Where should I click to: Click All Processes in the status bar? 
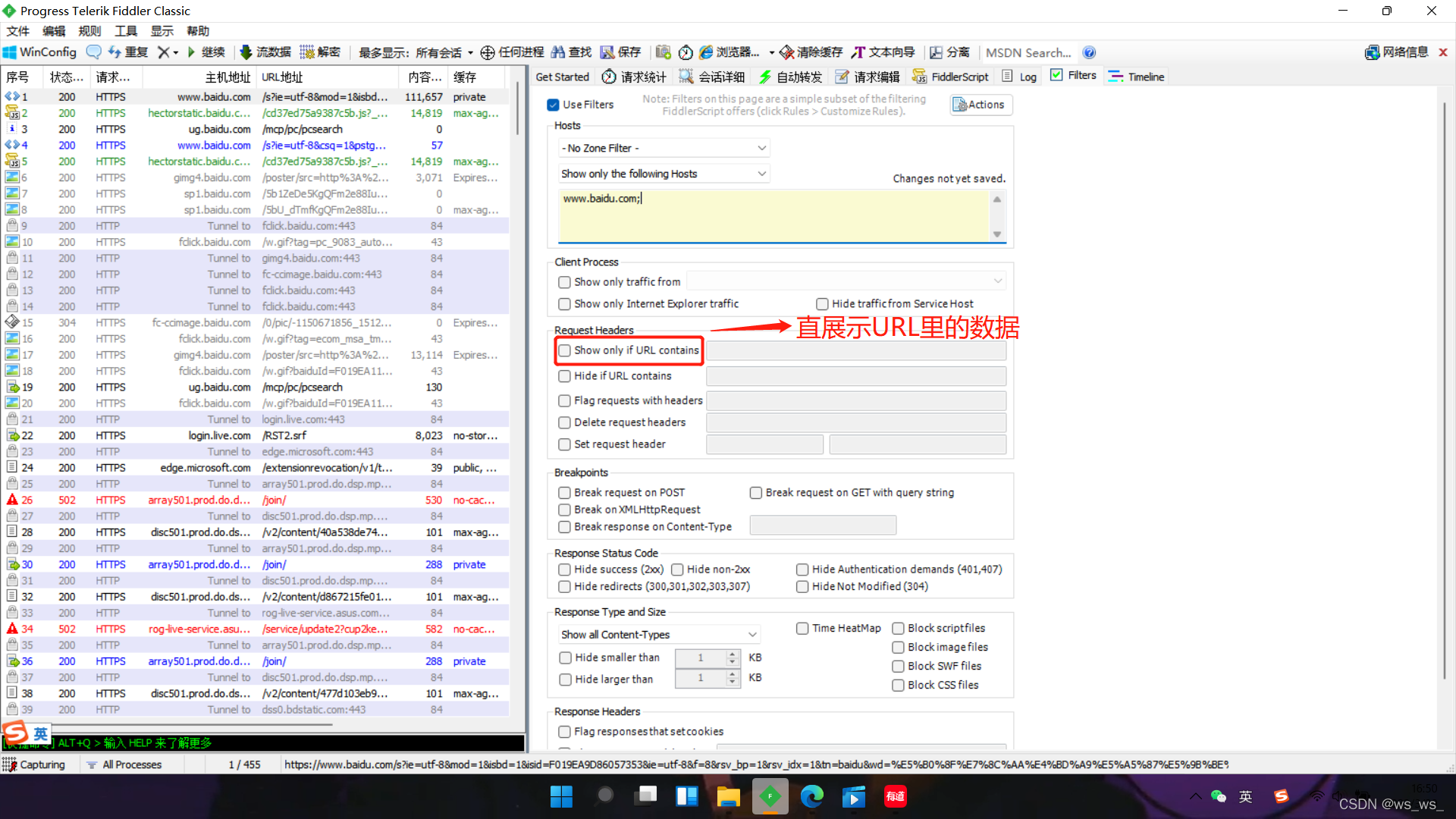point(124,764)
